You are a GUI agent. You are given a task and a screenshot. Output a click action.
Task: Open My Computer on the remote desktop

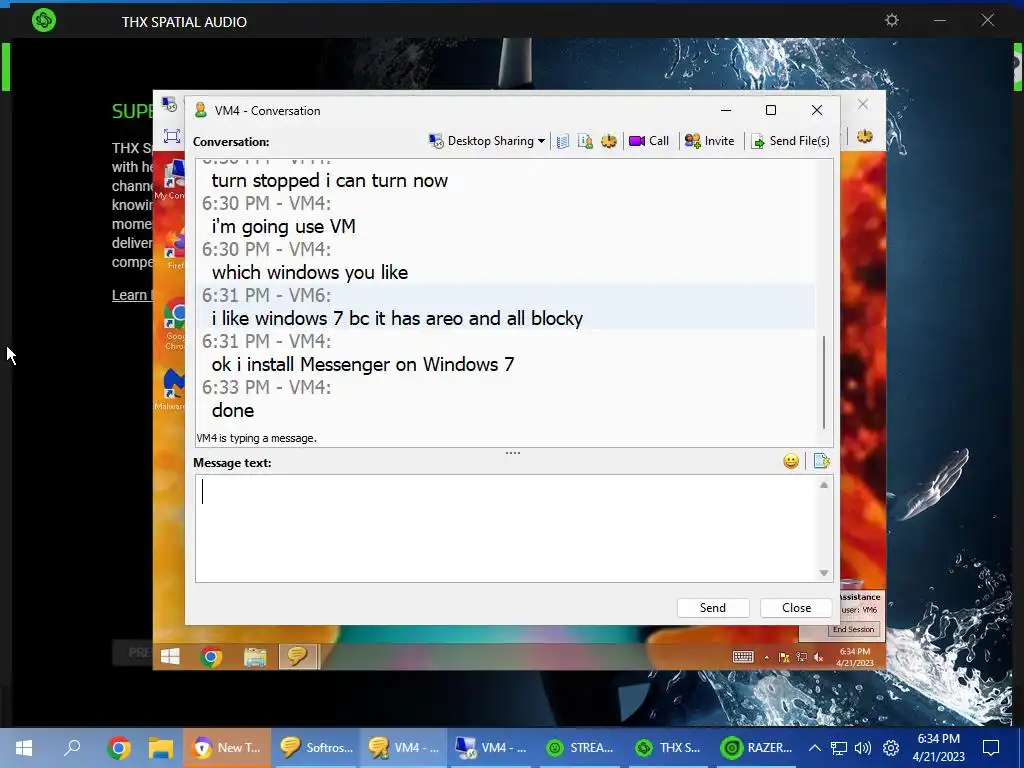(x=171, y=178)
